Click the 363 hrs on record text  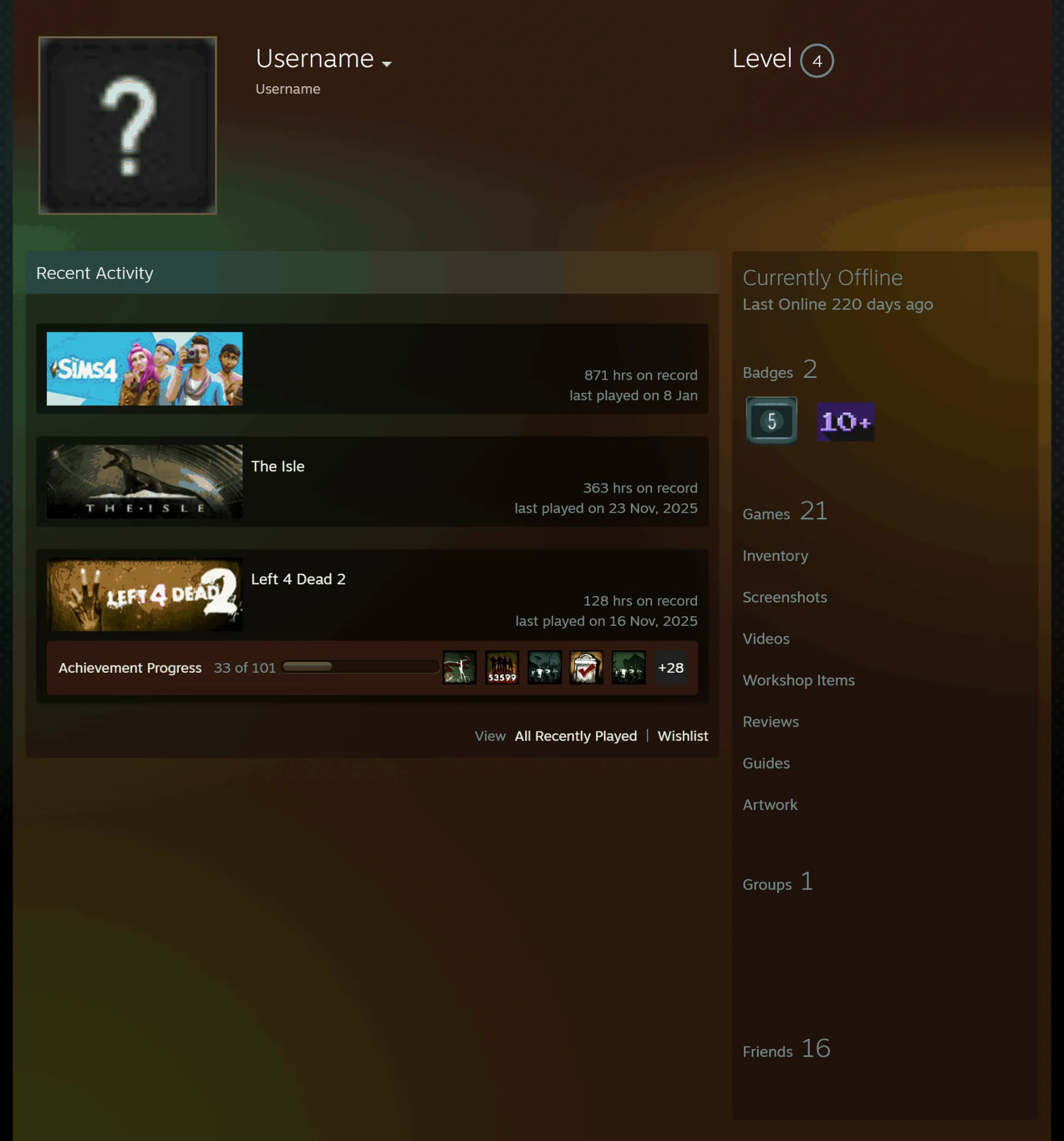click(640, 488)
